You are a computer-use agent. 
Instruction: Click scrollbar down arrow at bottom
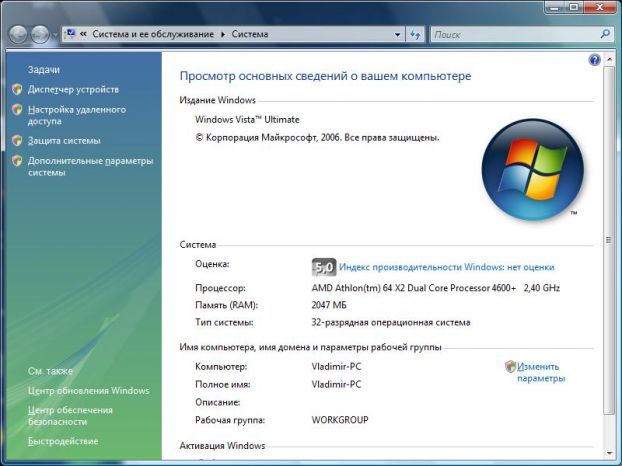click(609, 453)
